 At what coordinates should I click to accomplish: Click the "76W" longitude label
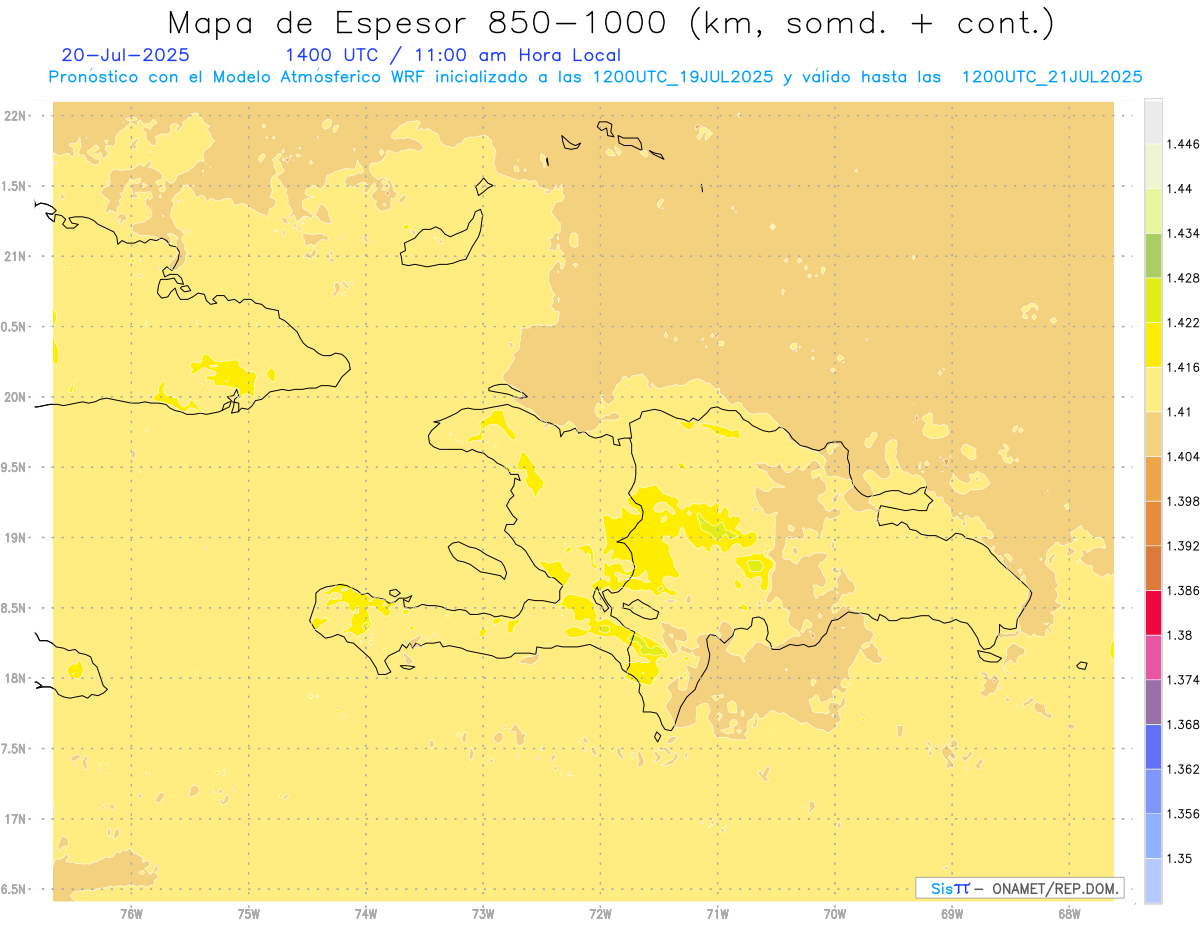[x=131, y=914]
